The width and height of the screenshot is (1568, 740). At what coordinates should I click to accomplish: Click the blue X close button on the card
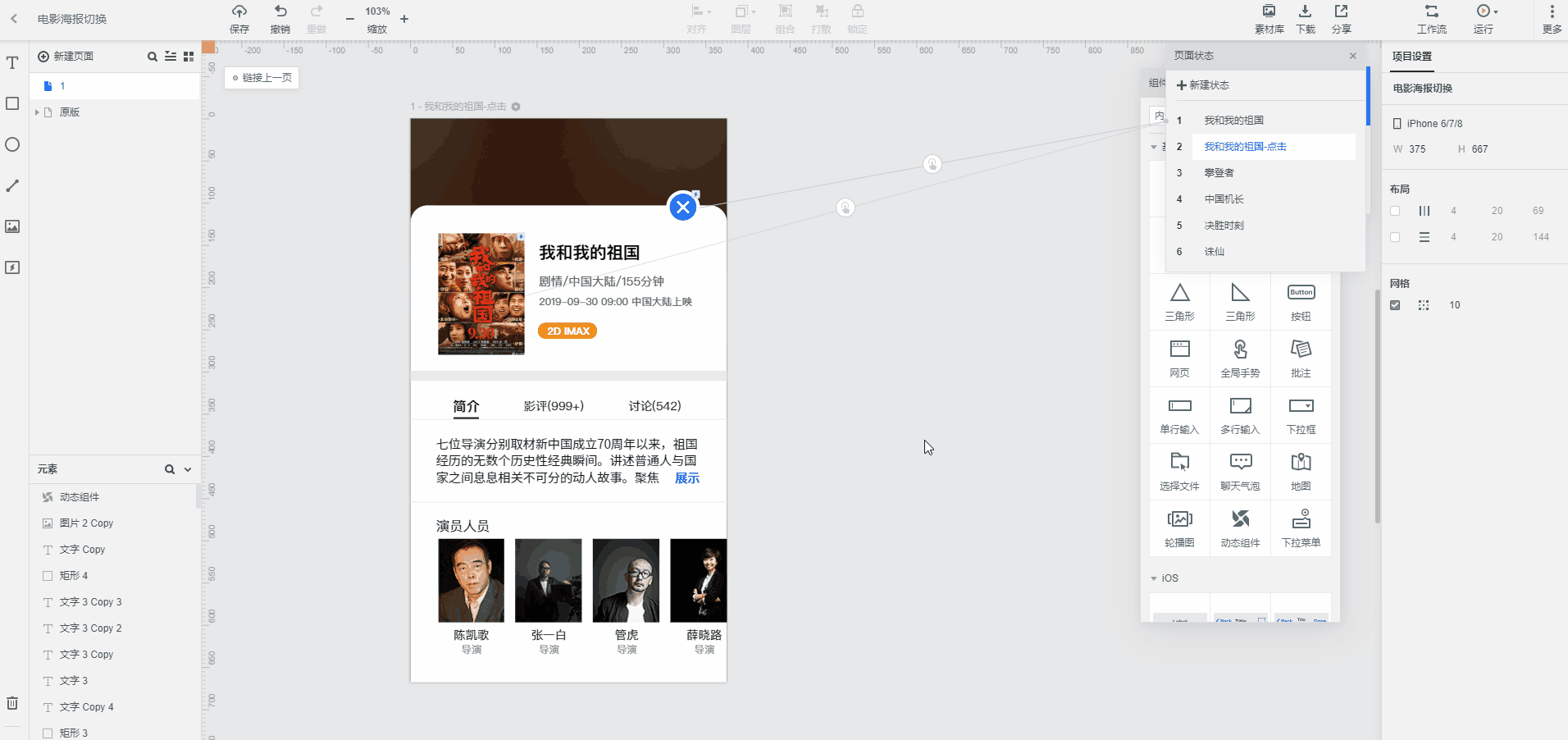point(683,207)
